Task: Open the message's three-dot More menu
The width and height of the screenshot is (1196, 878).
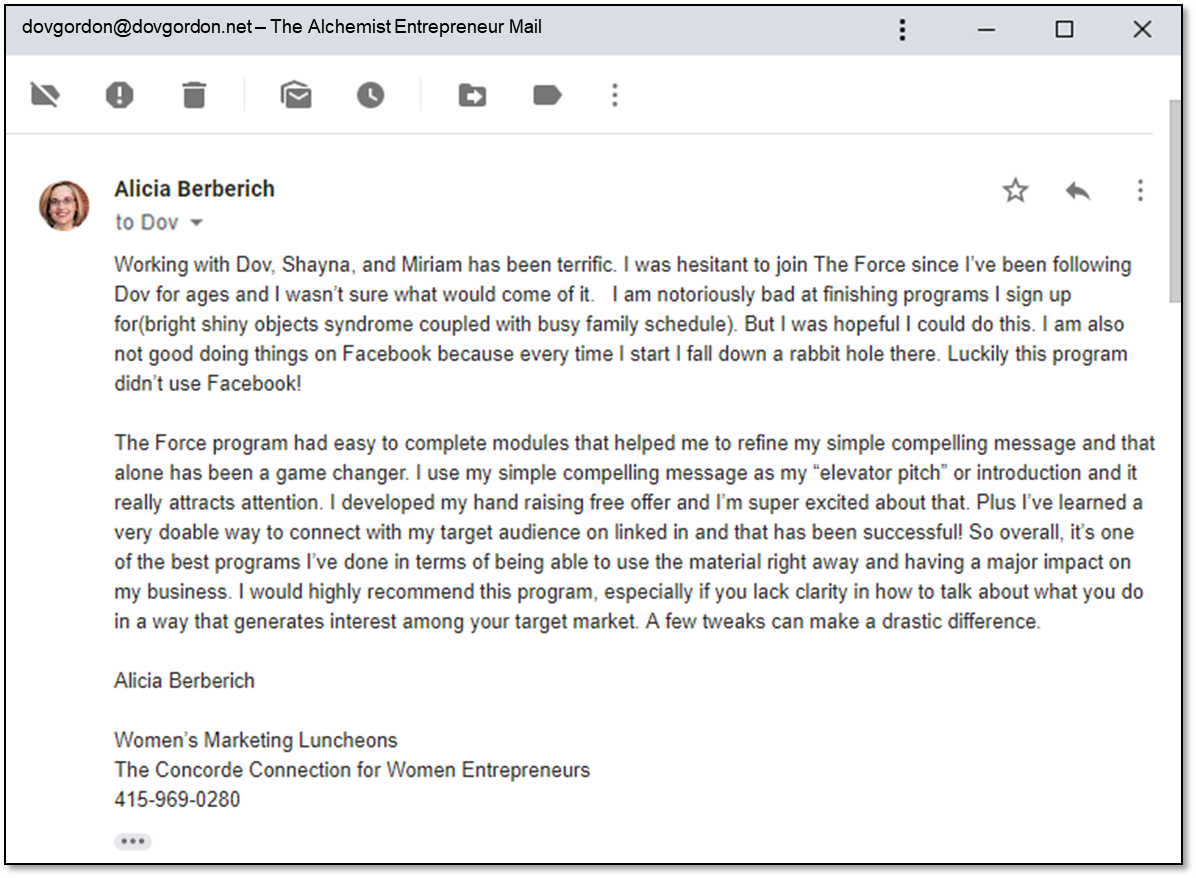Action: [1140, 191]
